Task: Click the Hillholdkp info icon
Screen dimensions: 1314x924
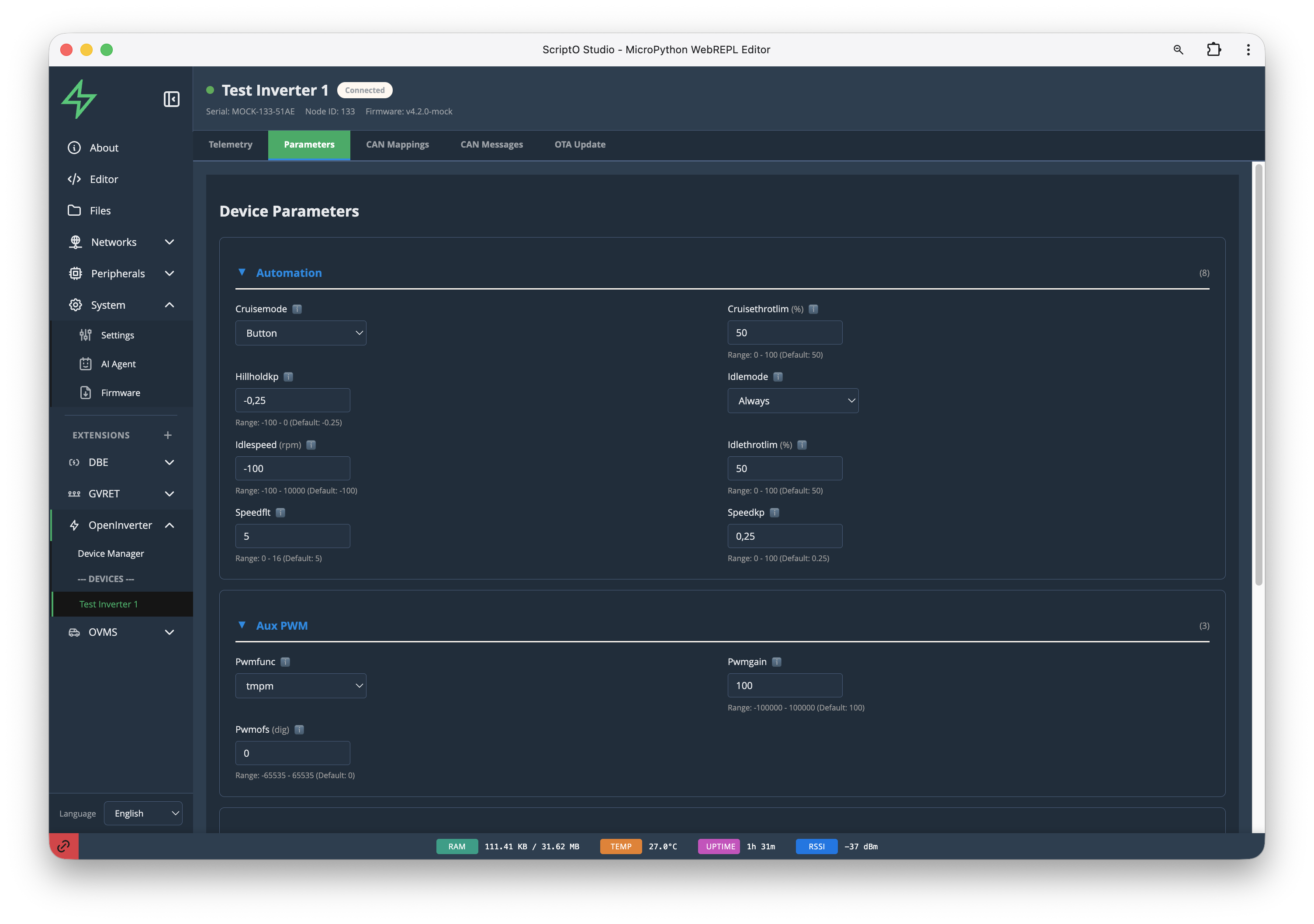Action: click(x=288, y=376)
